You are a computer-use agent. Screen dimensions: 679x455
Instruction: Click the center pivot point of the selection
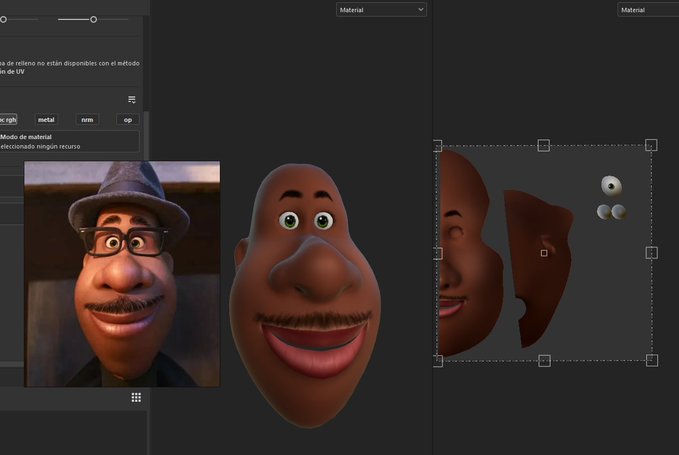544,253
